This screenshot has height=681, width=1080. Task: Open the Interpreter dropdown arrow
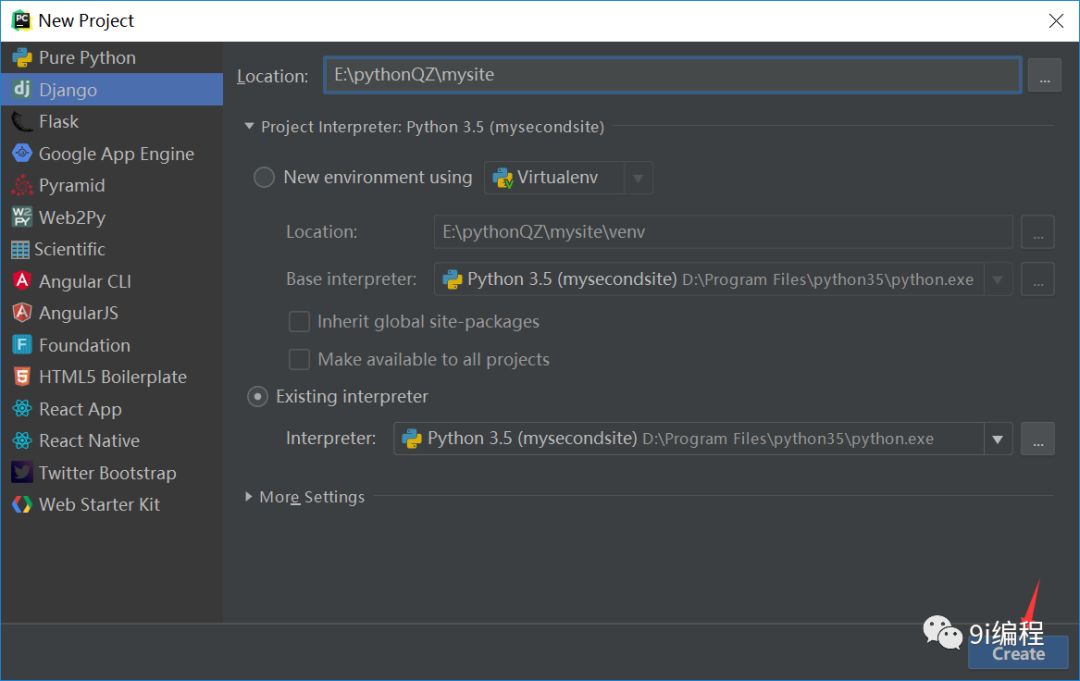[997, 439]
